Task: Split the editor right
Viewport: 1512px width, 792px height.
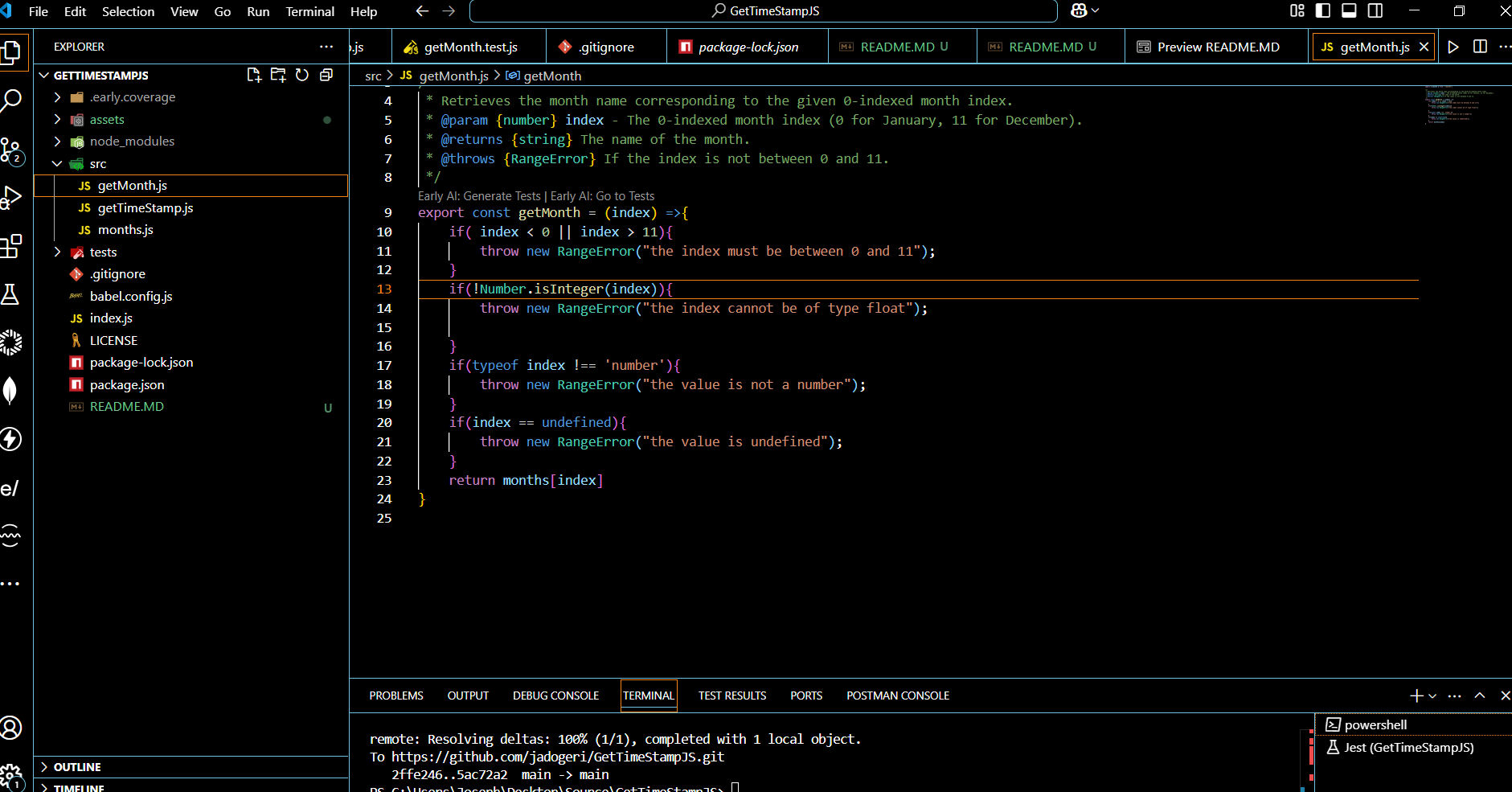Action: pyautogui.click(x=1480, y=47)
